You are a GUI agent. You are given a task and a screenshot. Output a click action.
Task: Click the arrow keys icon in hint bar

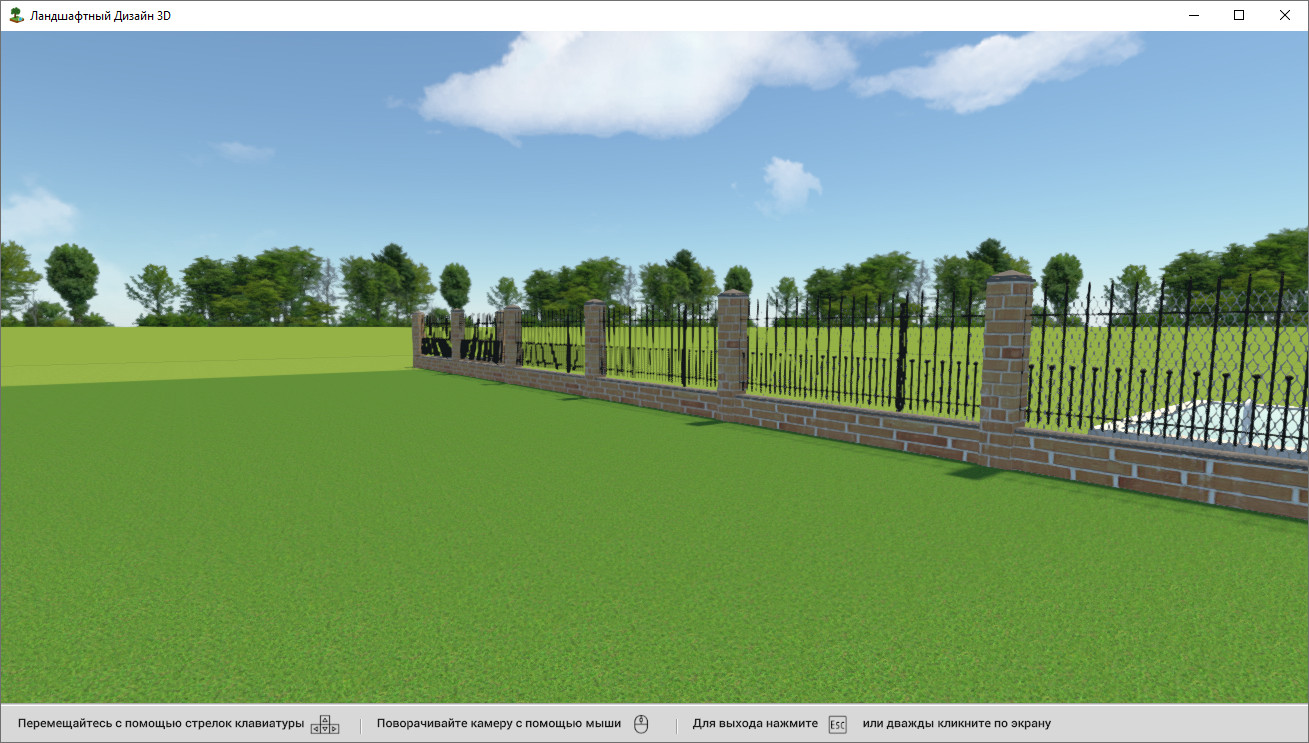[x=325, y=724]
